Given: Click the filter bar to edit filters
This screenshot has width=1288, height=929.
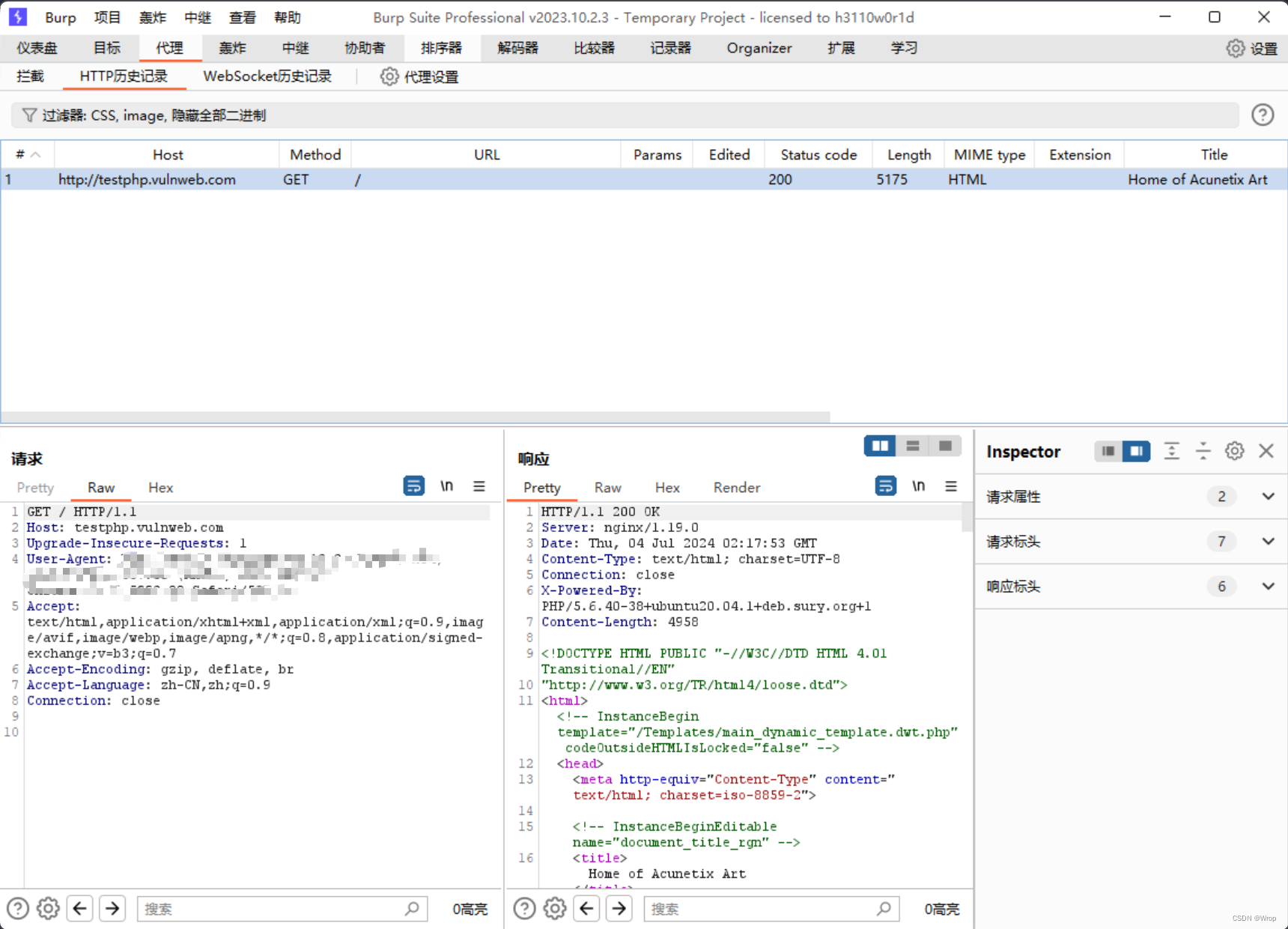Looking at the screenshot, I should pos(625,115).
